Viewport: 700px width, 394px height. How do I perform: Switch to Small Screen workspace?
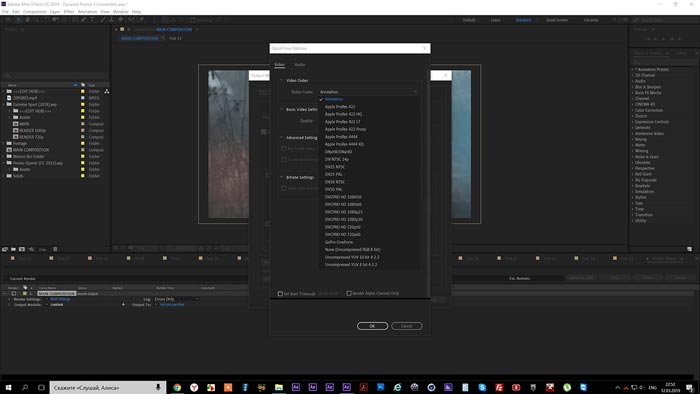click(557, 20)
